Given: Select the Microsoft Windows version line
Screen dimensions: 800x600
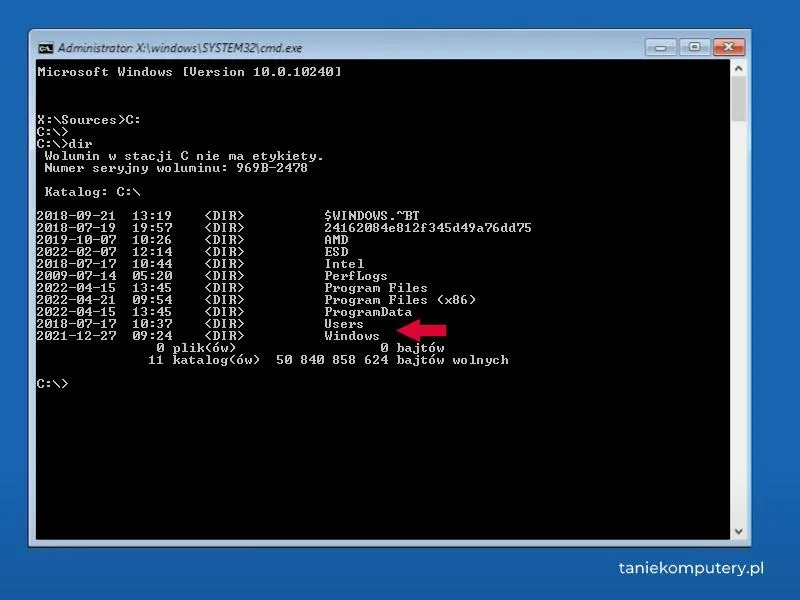Looking at the screenshot, I should 190,71.
